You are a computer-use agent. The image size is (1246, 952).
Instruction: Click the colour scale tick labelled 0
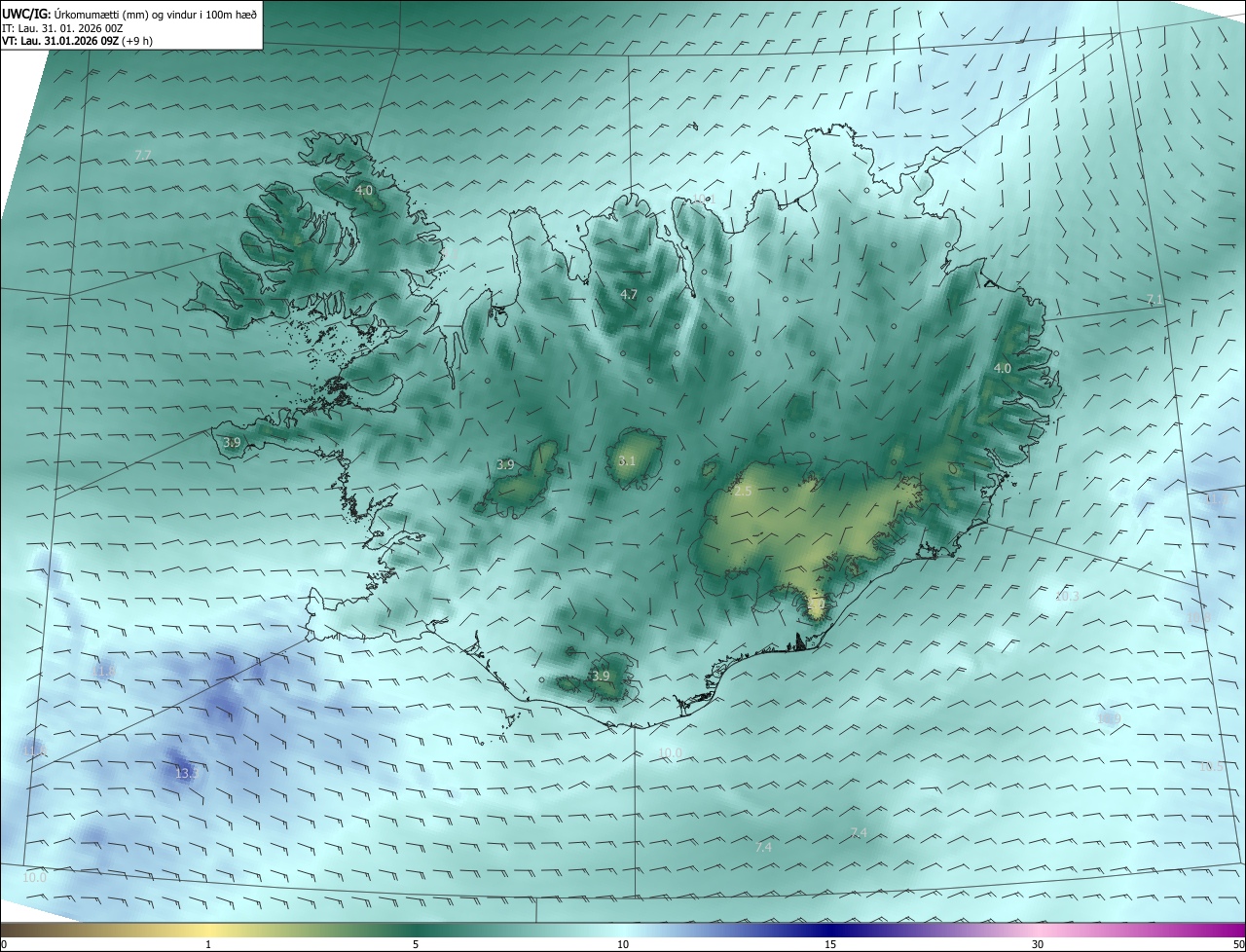tap(3, 944)
